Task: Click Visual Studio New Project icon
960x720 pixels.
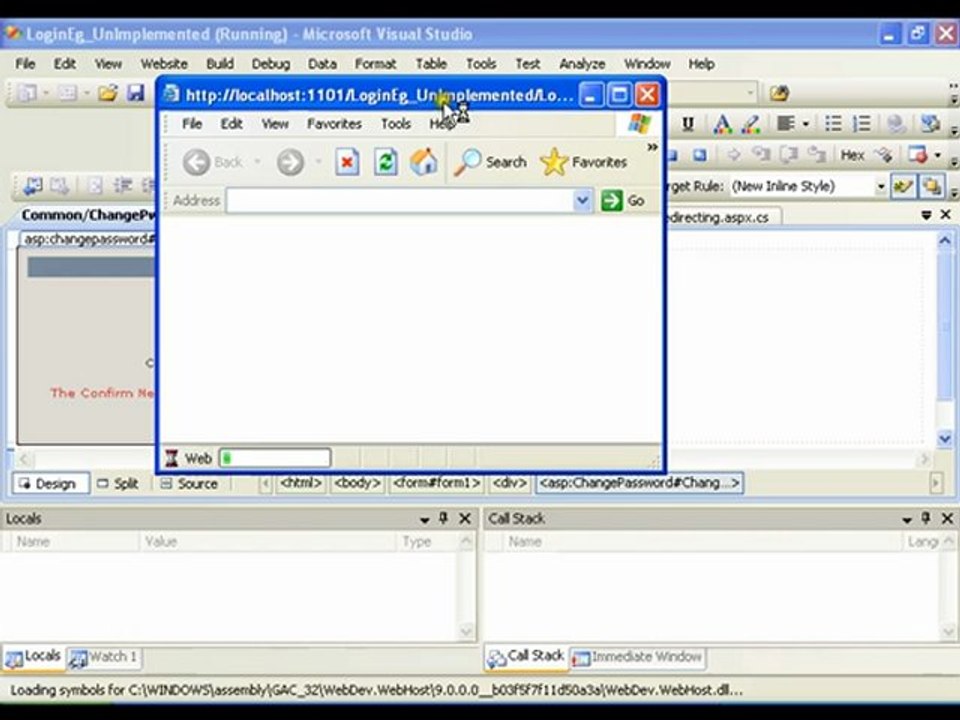Action: tap(26, 93)
